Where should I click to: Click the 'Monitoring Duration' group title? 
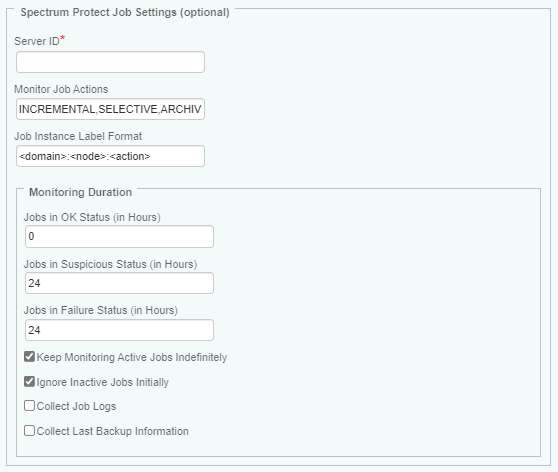(80, 192)
